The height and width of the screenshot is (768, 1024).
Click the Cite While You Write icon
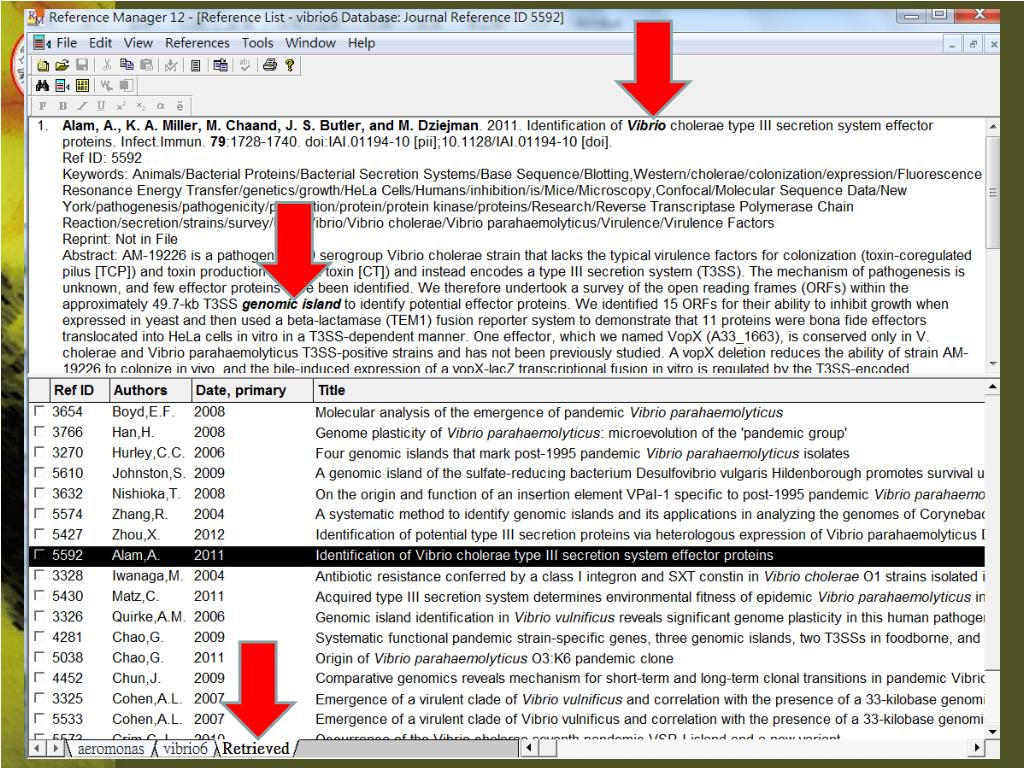pos(106,85)
